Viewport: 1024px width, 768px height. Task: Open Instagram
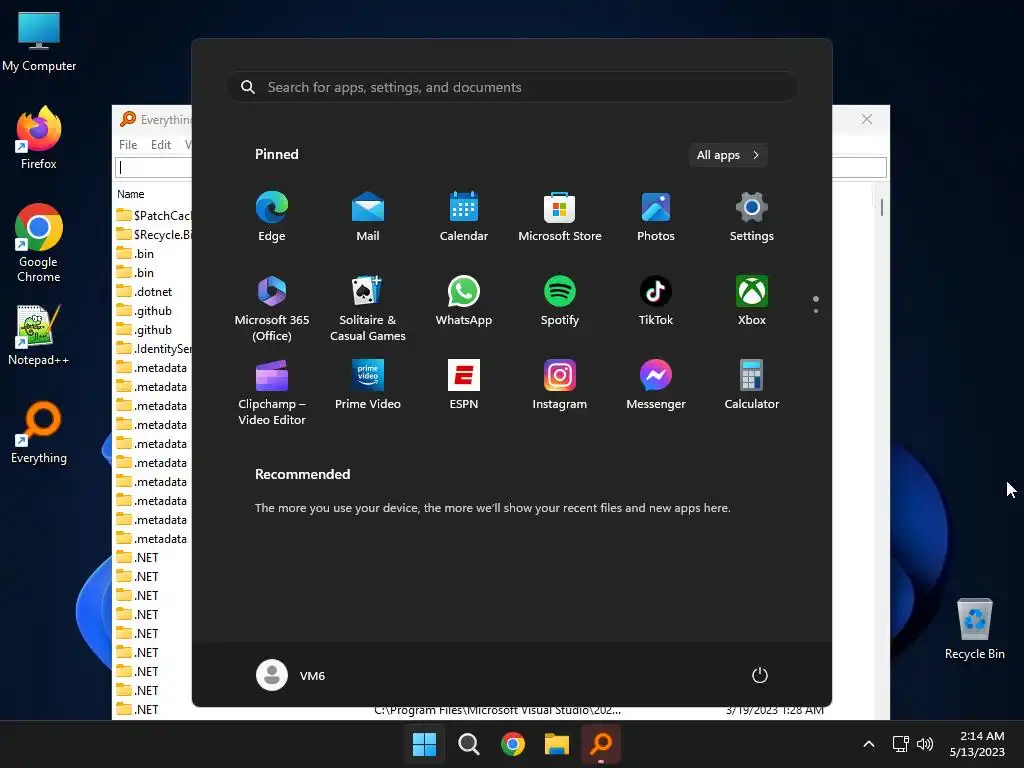tap(560, 385)
